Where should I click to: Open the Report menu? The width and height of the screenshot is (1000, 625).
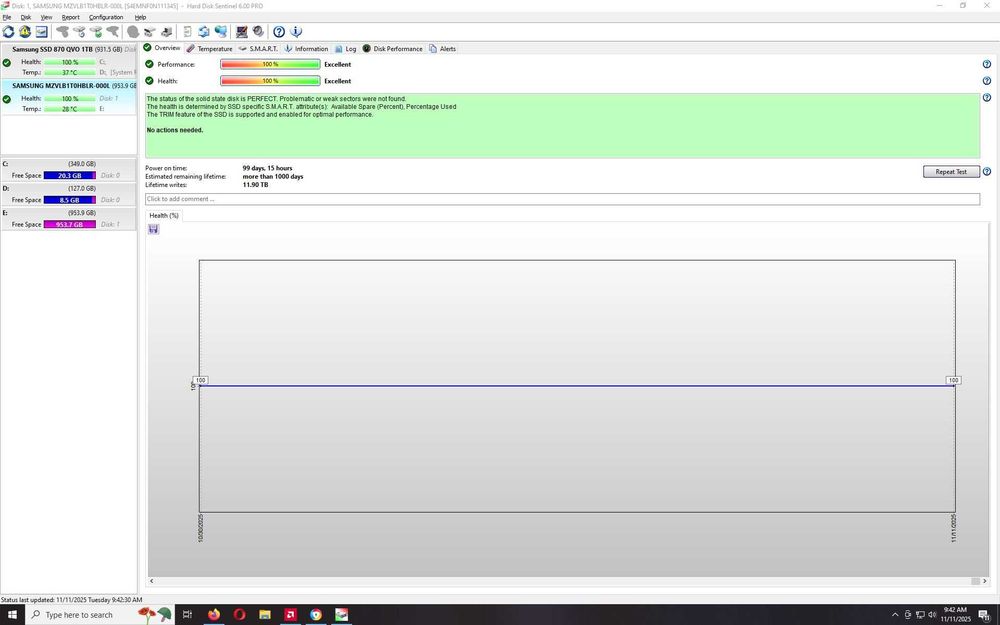[70, 17]
